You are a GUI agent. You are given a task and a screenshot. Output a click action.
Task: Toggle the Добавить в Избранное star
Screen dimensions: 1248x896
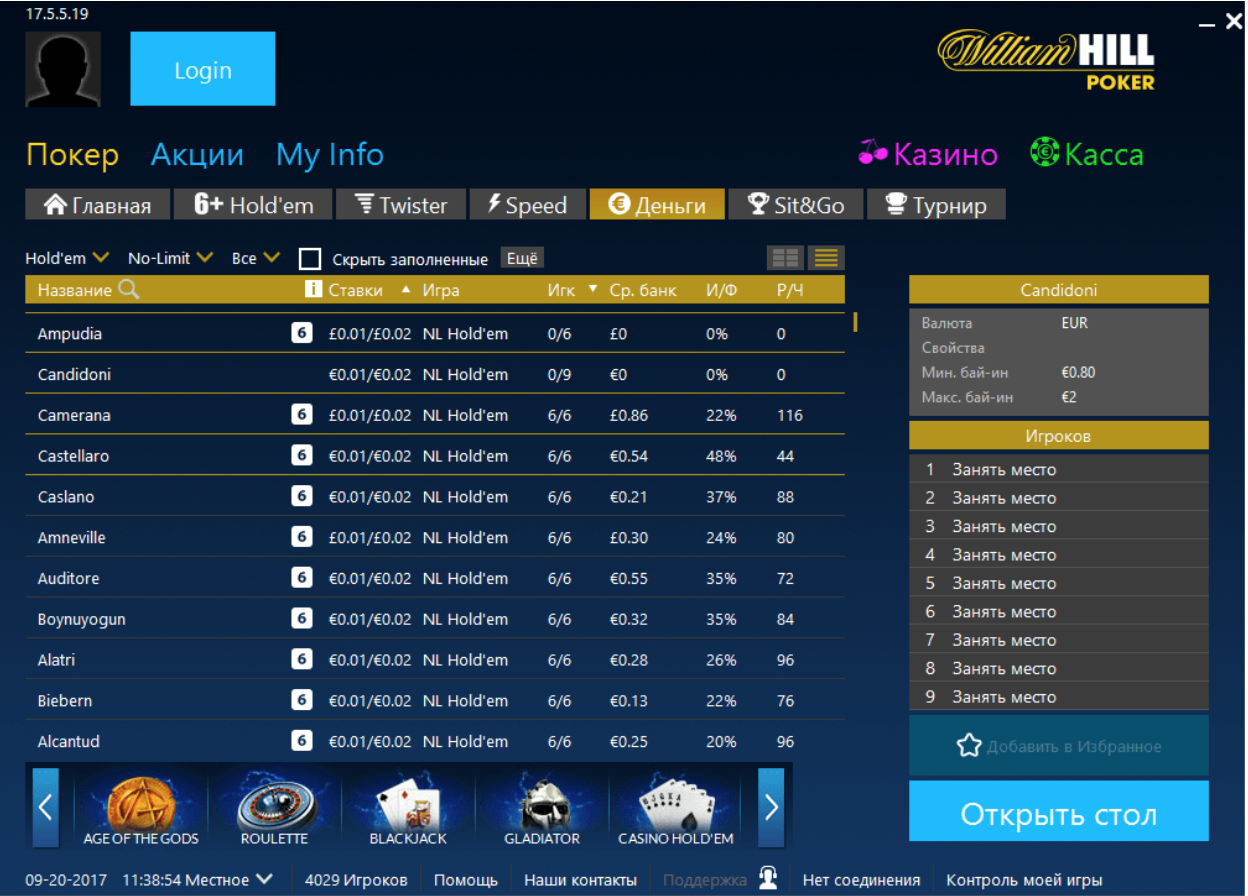[x=968, y=745]
